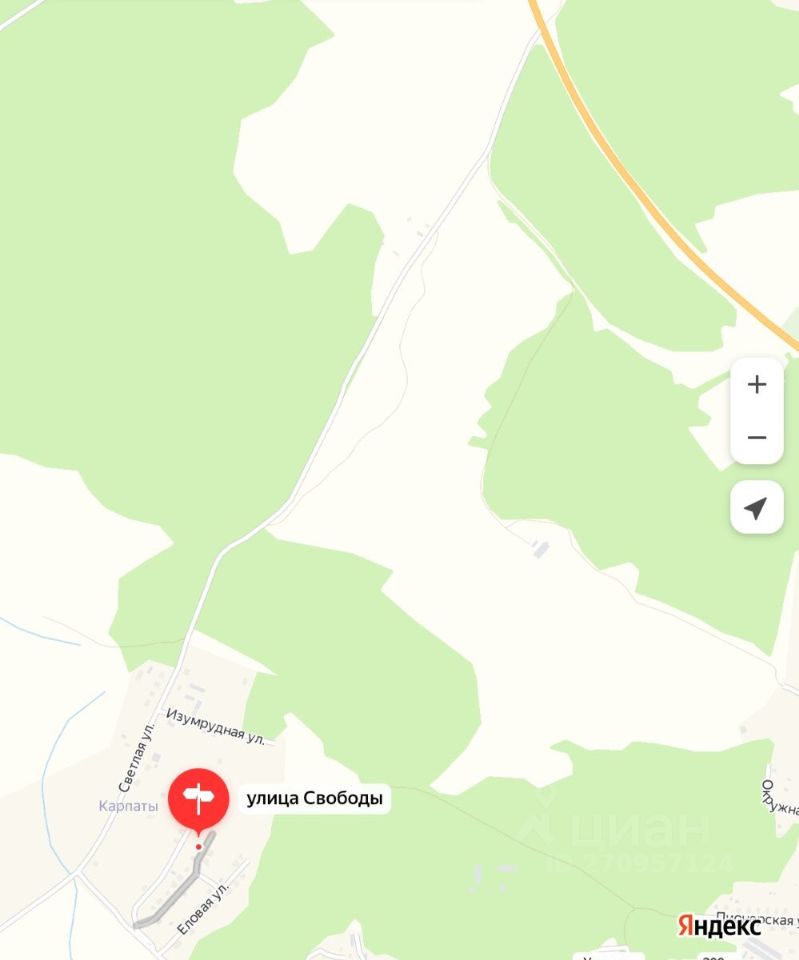Screen dimensions: 799x960
Task: Click the Пионерская street label near the logo
Action: pos(757,918)
